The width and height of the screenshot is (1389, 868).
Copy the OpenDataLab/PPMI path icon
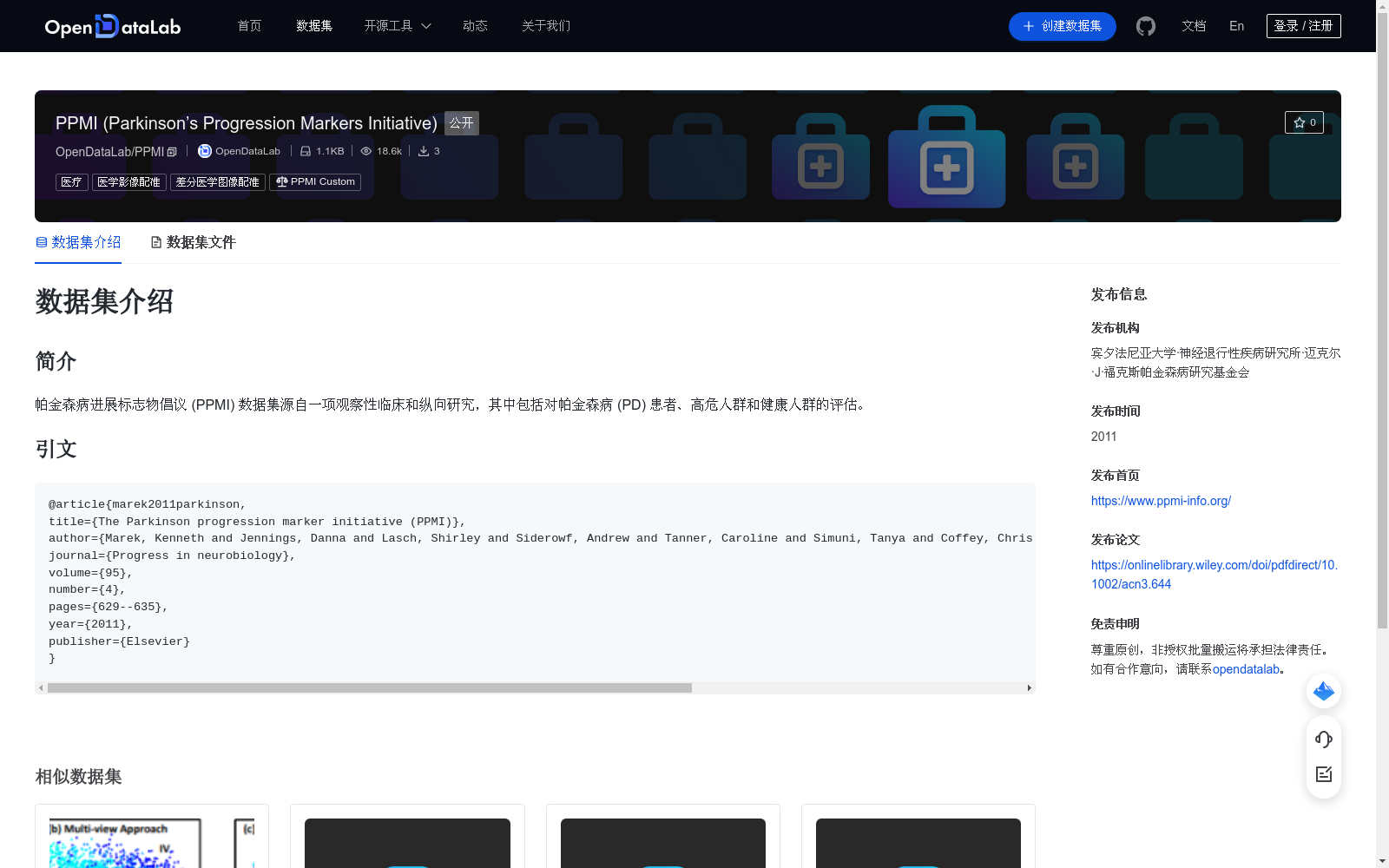click(172, 152)
